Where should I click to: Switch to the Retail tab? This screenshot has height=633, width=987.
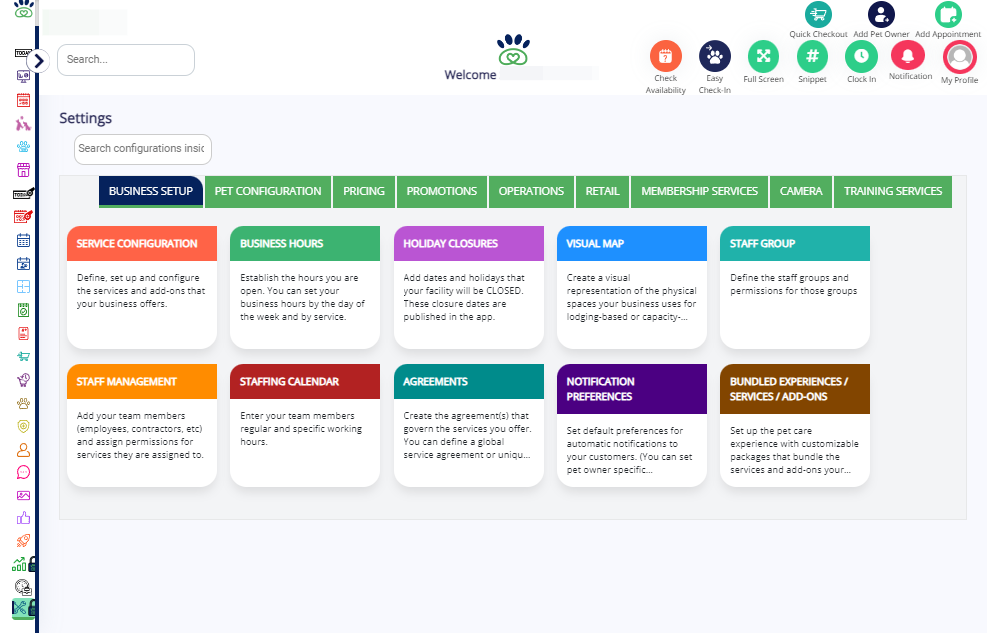602,191
